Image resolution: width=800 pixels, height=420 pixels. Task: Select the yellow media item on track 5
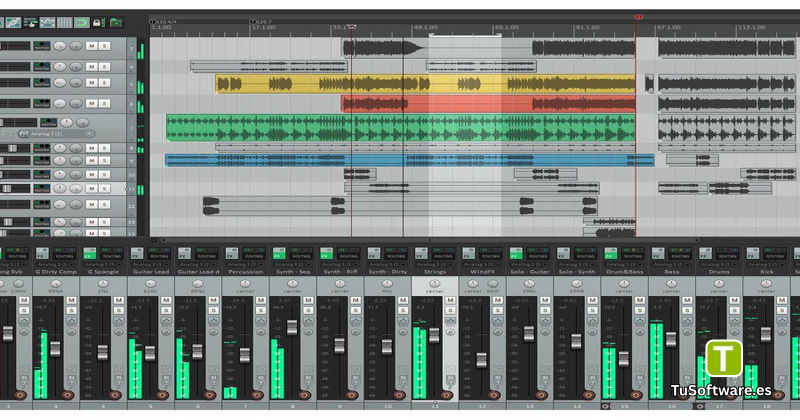[425, 84]
